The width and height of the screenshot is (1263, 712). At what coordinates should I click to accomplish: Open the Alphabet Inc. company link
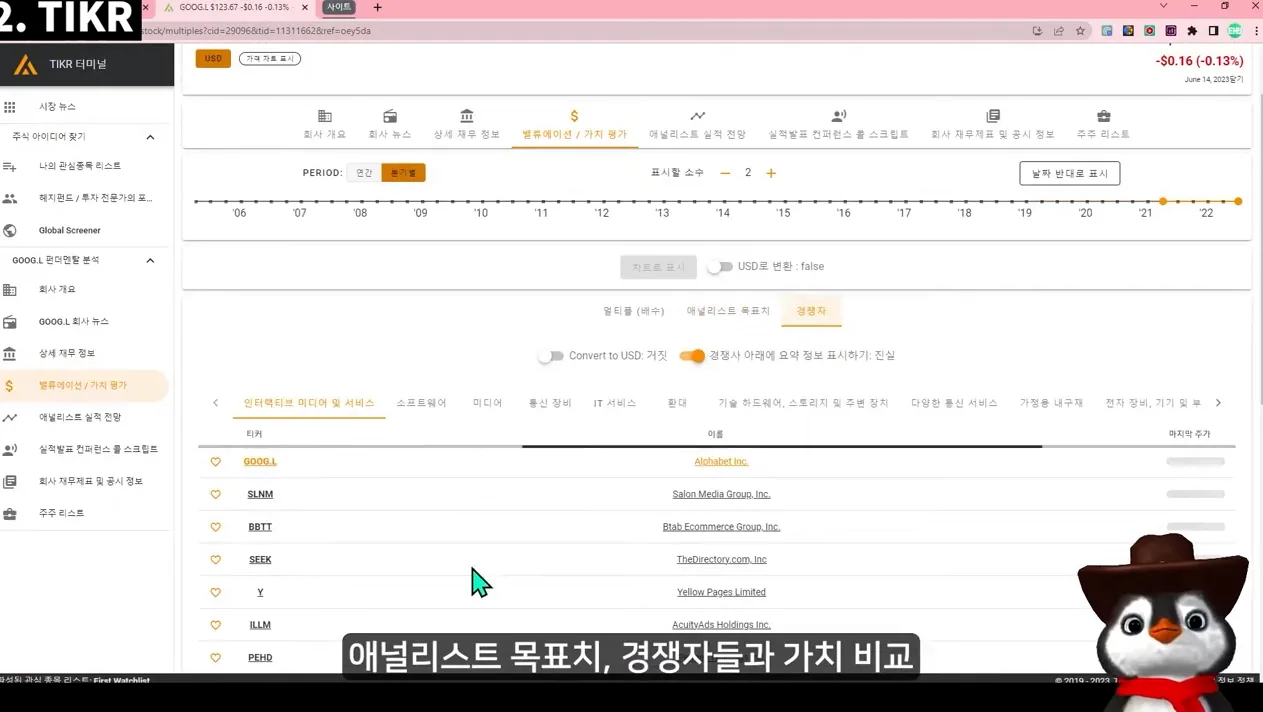721,462
